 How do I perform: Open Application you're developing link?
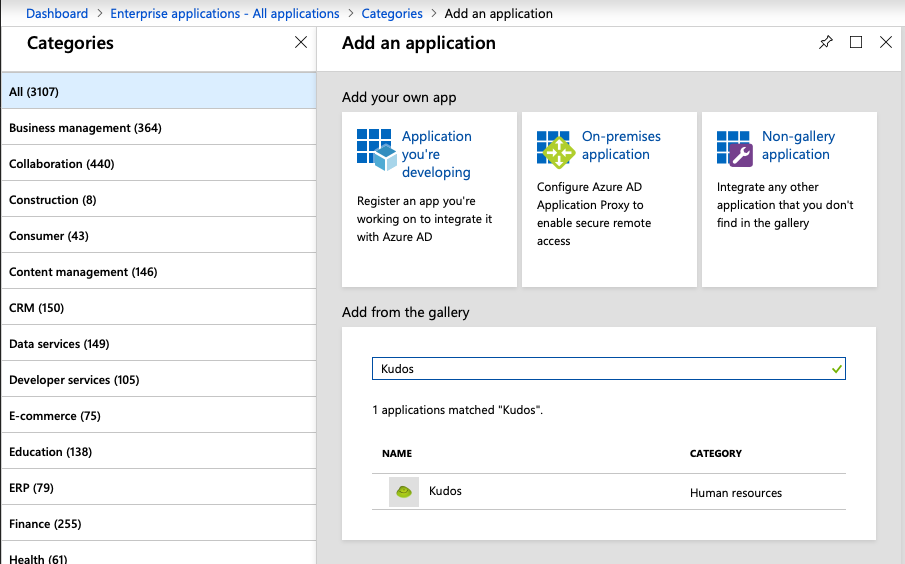click(x=436, y=154)
